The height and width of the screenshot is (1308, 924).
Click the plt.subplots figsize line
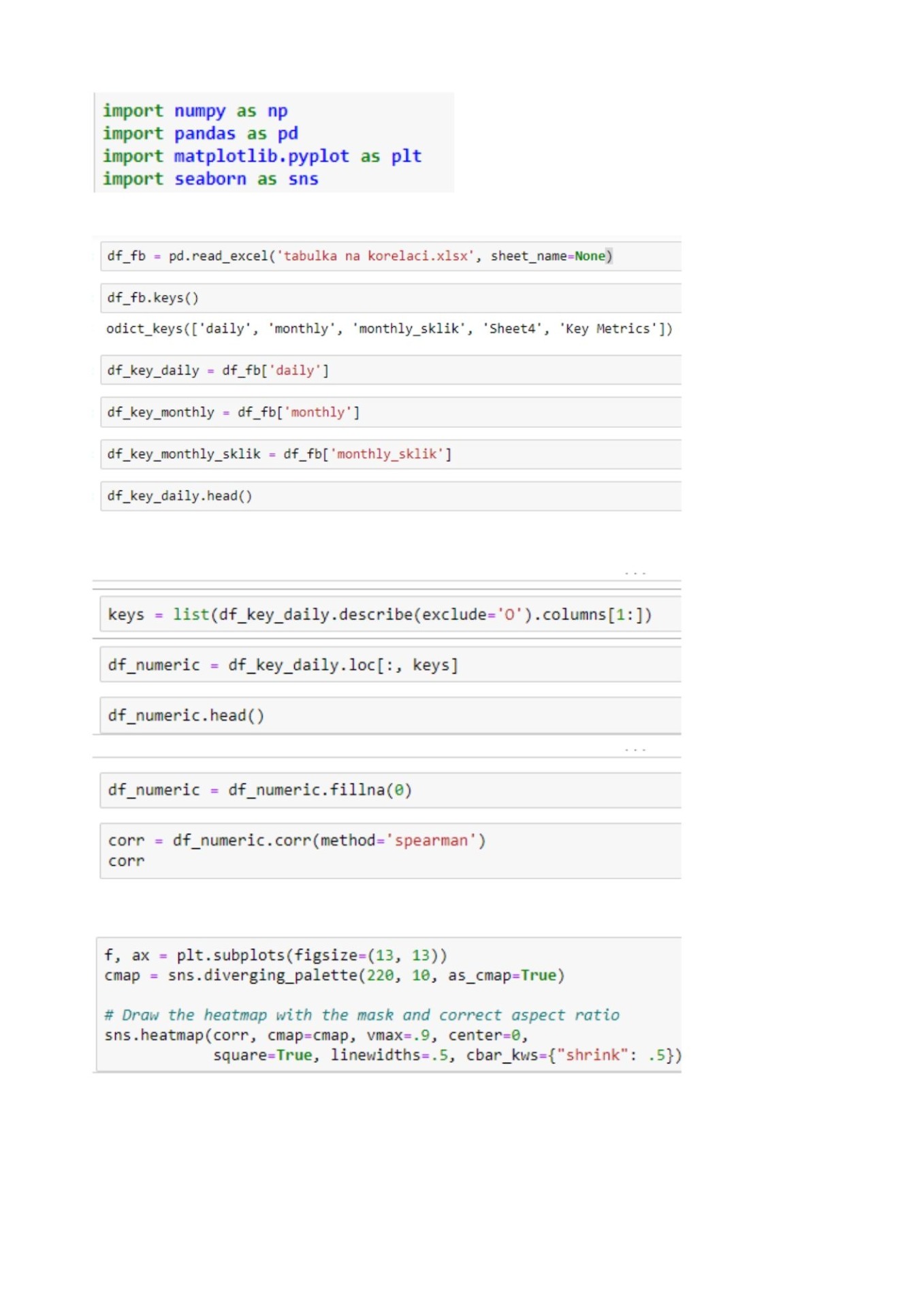(x=276, y=955)
